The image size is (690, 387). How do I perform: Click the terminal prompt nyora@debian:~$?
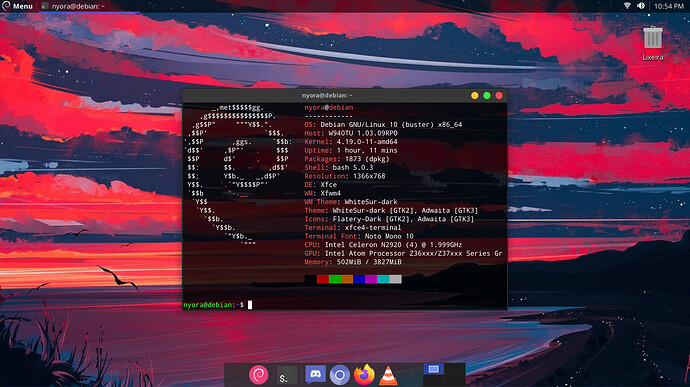coord(213,305)
